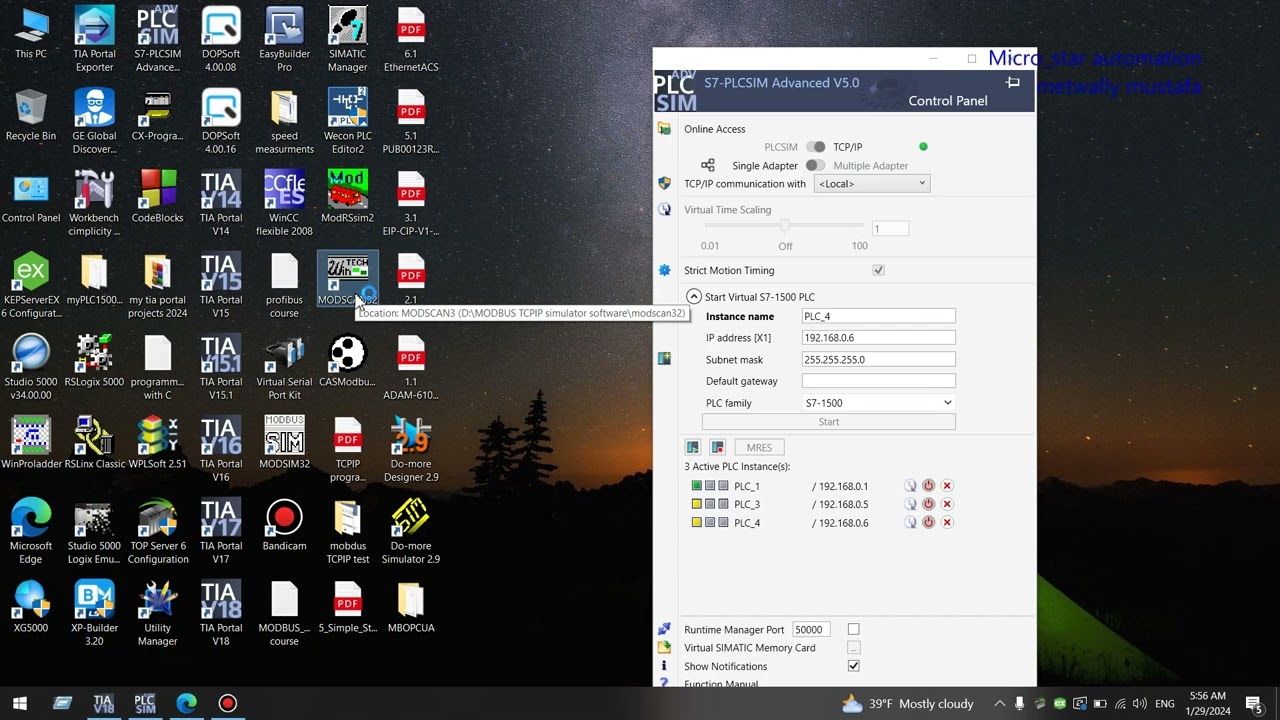Remove the PLC_3 instance

[947, 504]
